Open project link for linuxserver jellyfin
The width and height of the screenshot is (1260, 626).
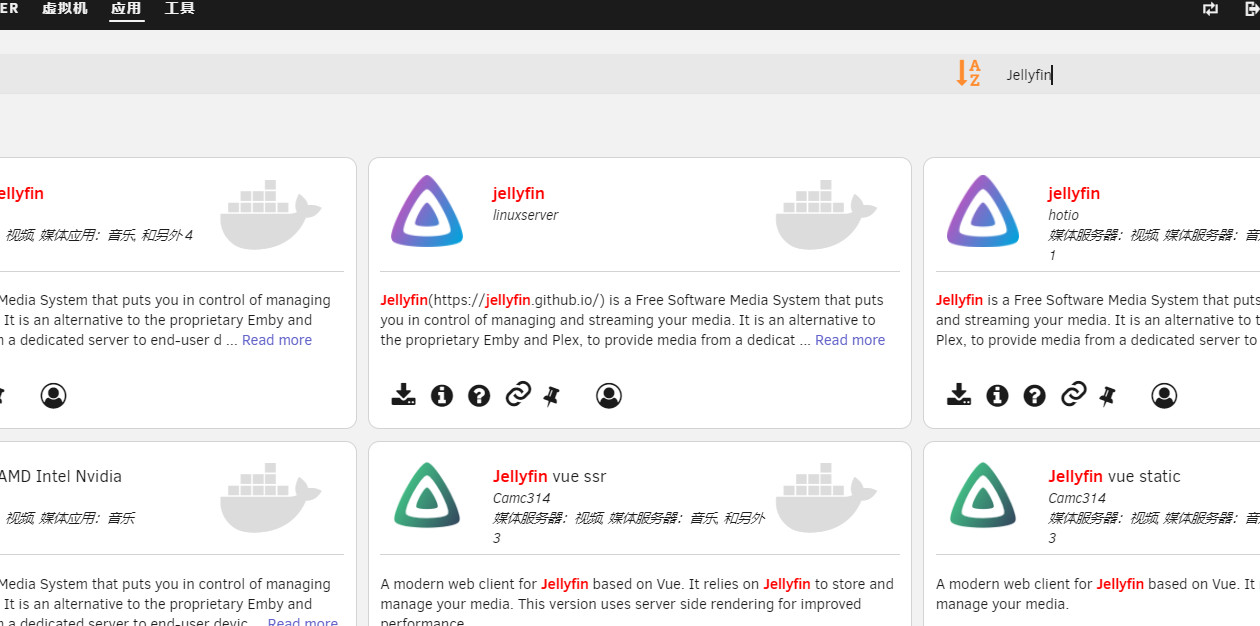[518, 394]
